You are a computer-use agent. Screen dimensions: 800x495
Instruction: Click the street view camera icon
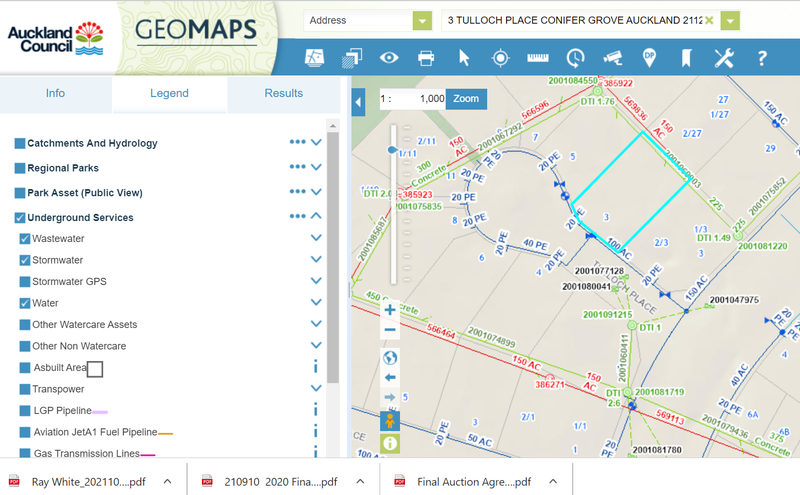tap(612, 58)
